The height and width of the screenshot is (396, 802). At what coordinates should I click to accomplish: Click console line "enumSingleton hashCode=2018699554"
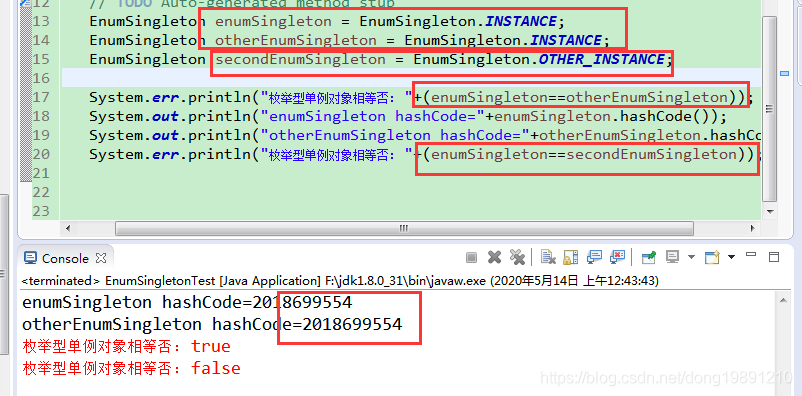tap(187, 302)
